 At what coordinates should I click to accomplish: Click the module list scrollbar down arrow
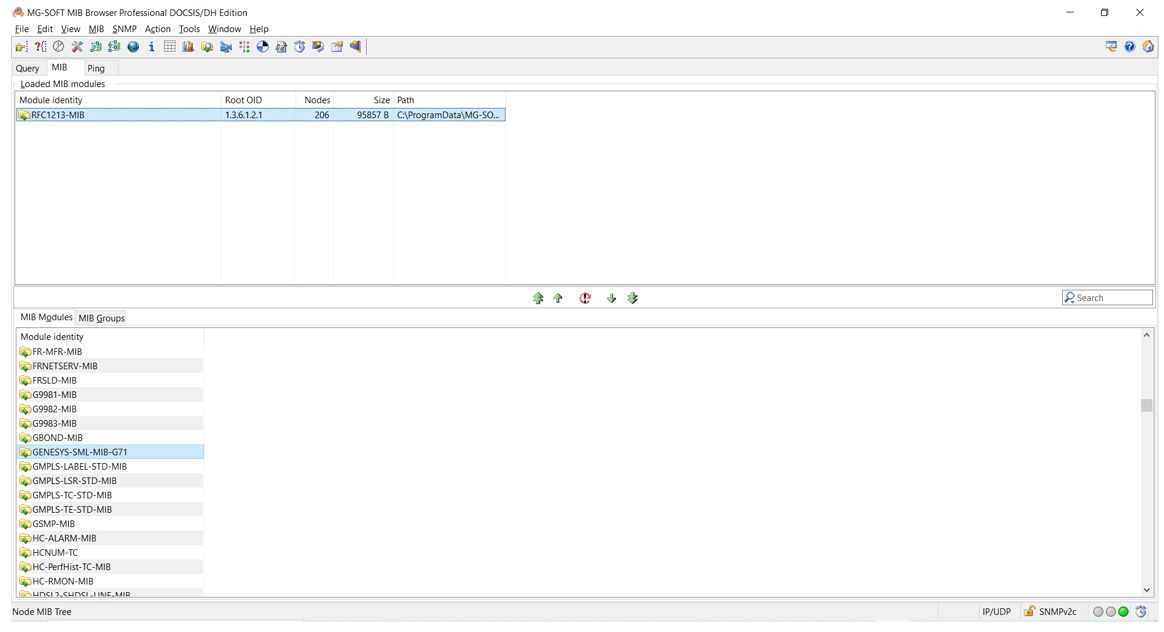pos(1146,590)
